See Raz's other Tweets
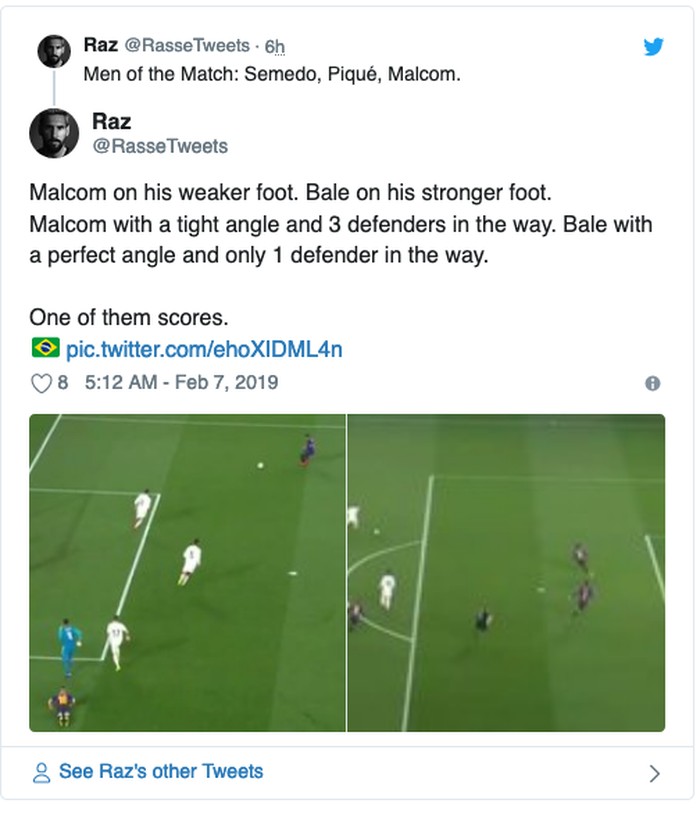Viewport: 700px width, 814px height. 160,772
